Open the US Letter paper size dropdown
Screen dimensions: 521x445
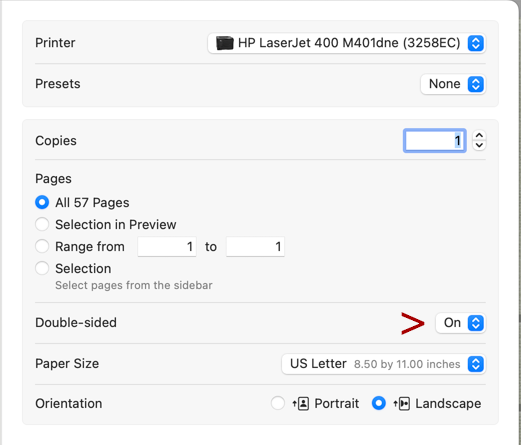tap(384, 364)
